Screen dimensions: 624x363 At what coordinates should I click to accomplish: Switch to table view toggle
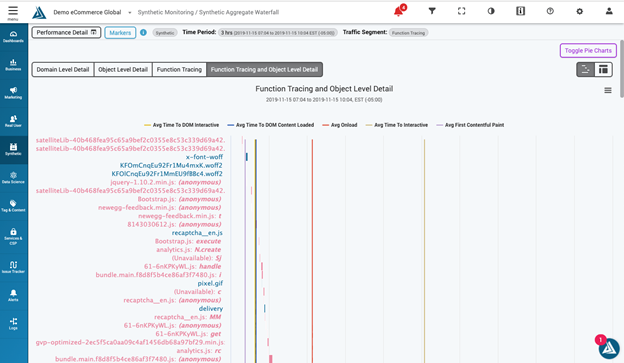(603, 69)
